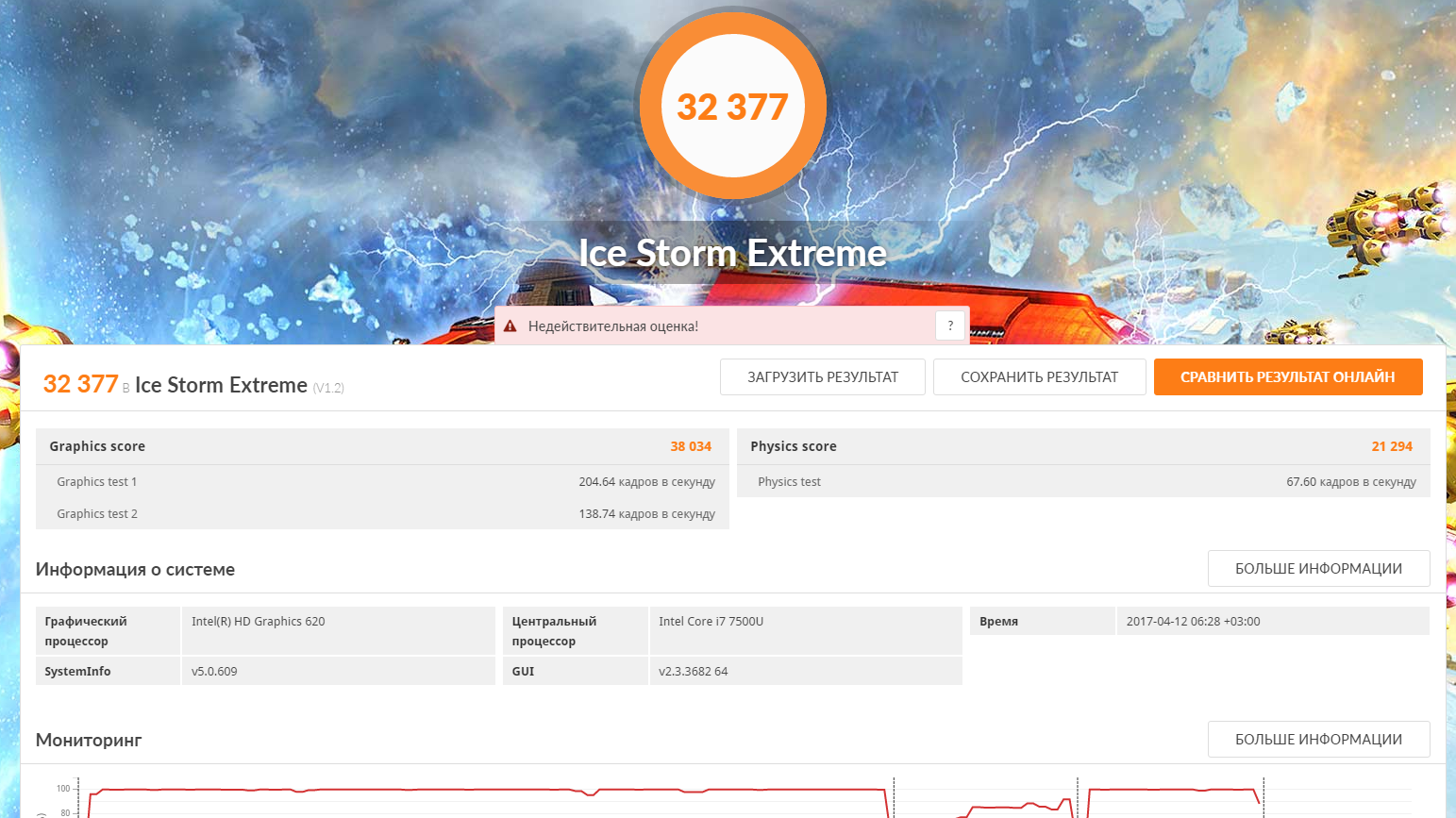Select the Graphics score label
The image size is (1456, 818).
[97, 446]
